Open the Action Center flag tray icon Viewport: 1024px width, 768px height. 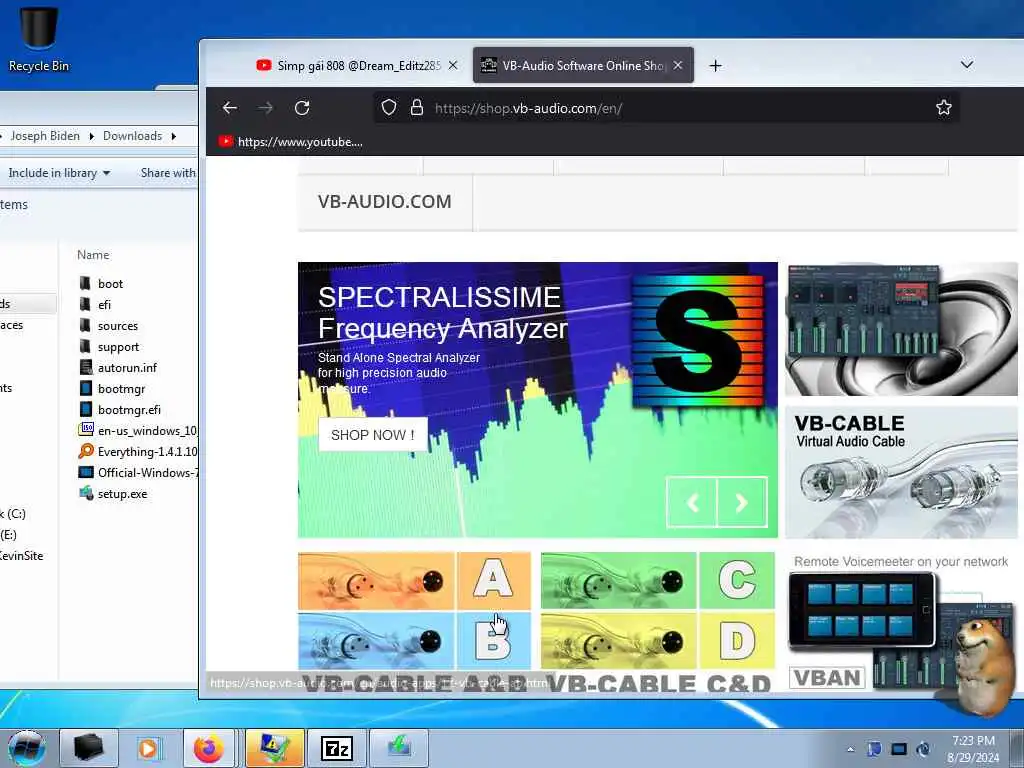[x=874, y=749]
